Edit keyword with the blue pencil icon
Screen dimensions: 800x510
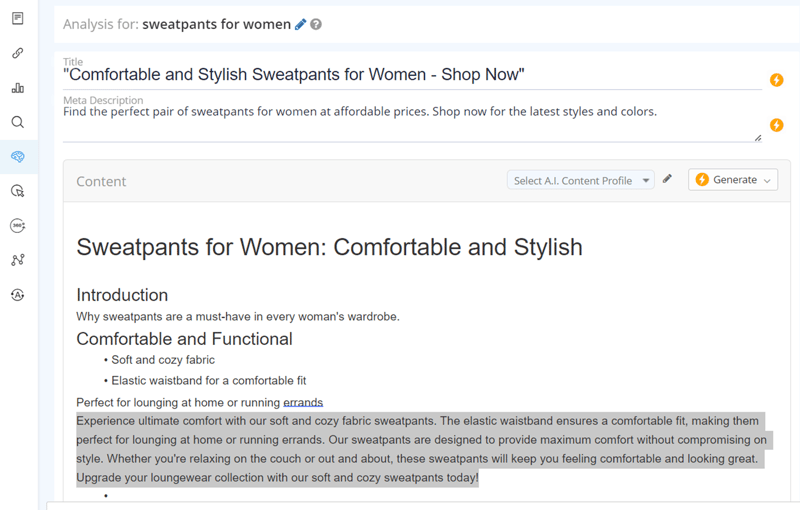click(301, 24)
